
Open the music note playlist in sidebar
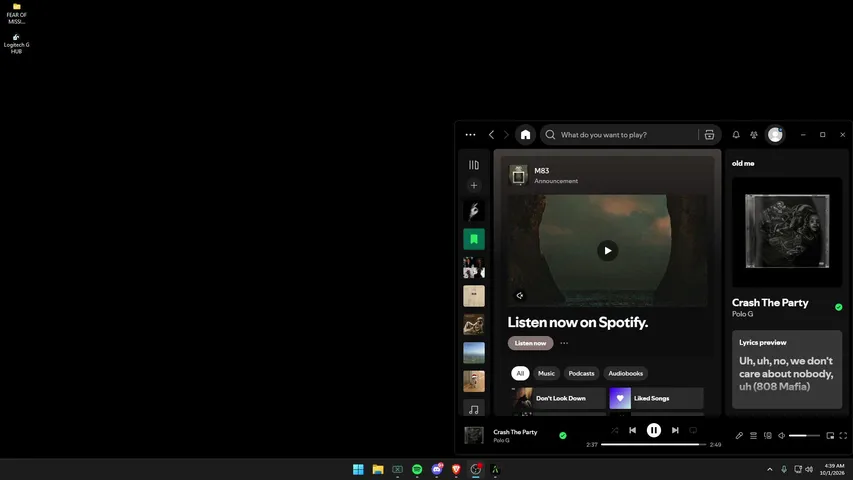coord(474,409)
